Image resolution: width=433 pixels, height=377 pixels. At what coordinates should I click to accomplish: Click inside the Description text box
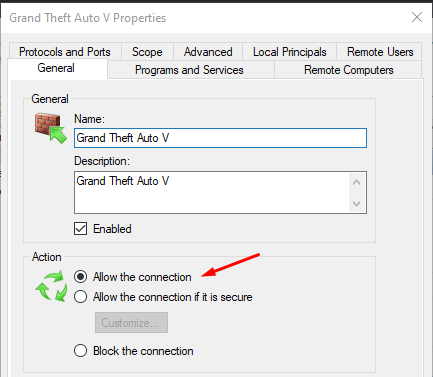[212, 192]
